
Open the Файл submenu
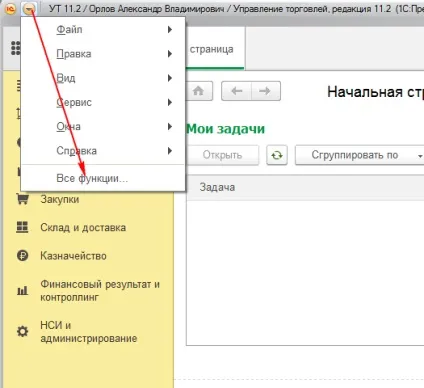pyautogui.click(x=103, y=30)
